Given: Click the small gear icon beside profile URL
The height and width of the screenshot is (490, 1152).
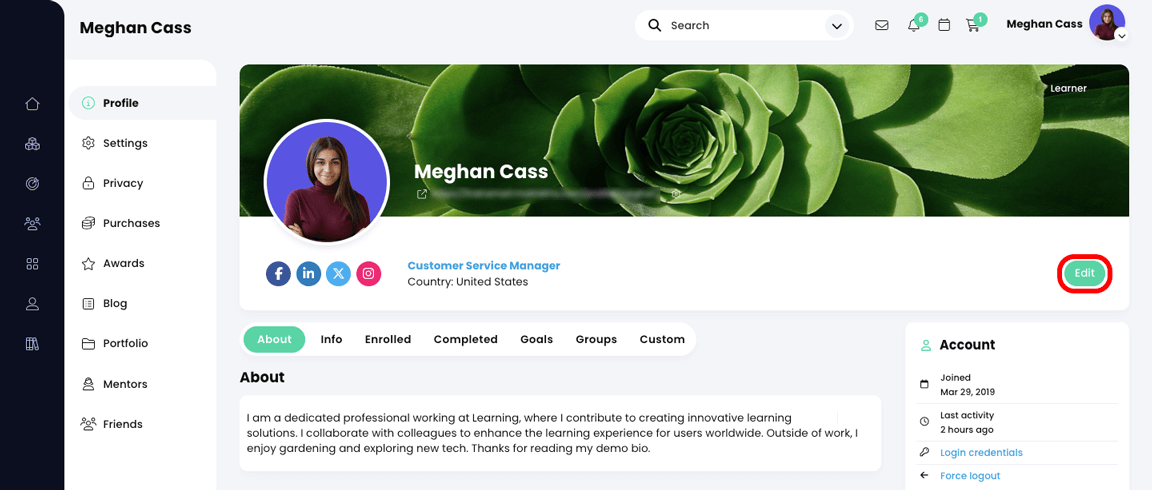Looking at the screenshot, I should pyautogui.click(x=676, y=195).
